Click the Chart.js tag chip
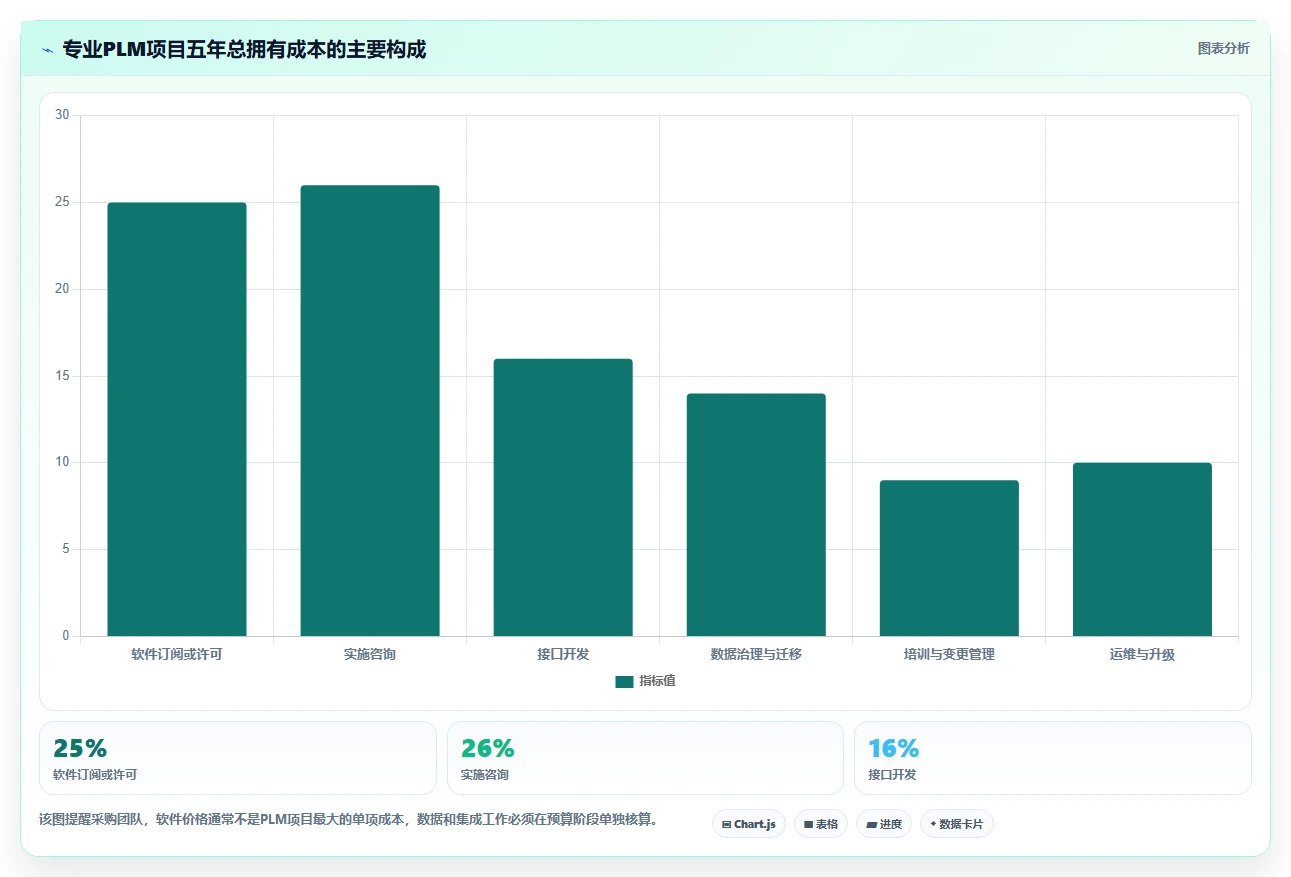The height and width of the screenshot is (877, 1291). pos(749,824)
